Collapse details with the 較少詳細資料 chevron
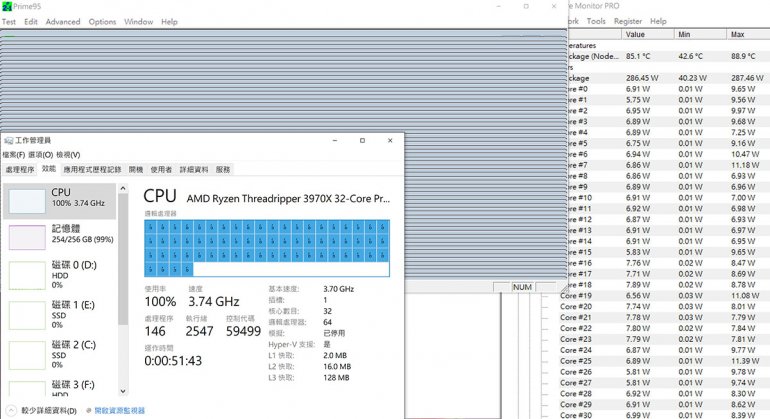This screenshot has height=419, width=770. click(11, 410)
